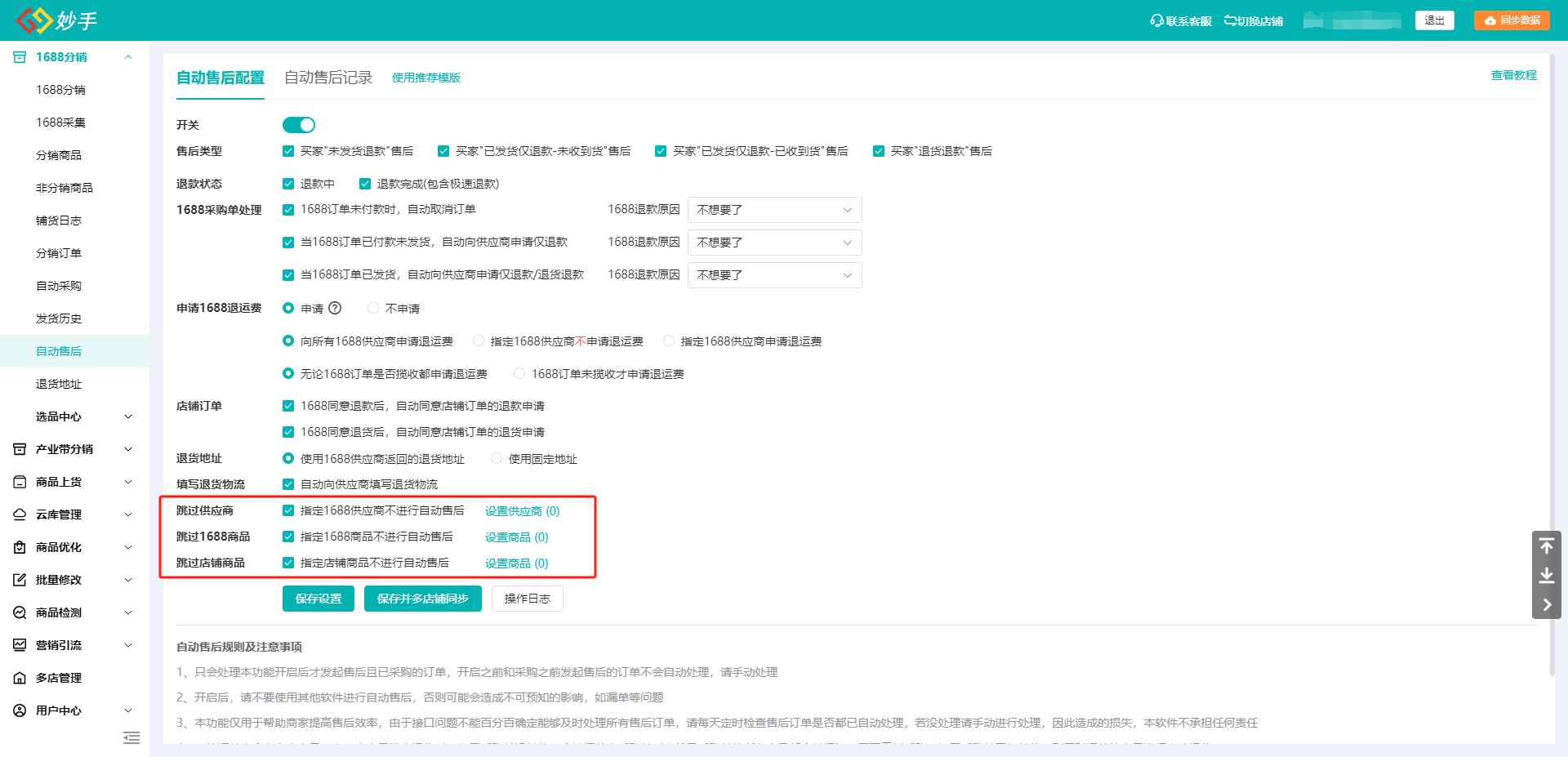This screenshot has width=1568, height=757.
Task: Open 发货历史 in the sidebar
Action: pos(59,318)
